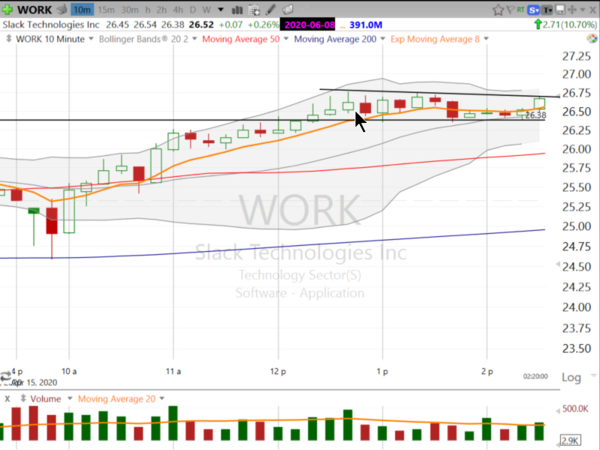
Task: Click the 2.9K volume value box
Action: pos(570,440)
